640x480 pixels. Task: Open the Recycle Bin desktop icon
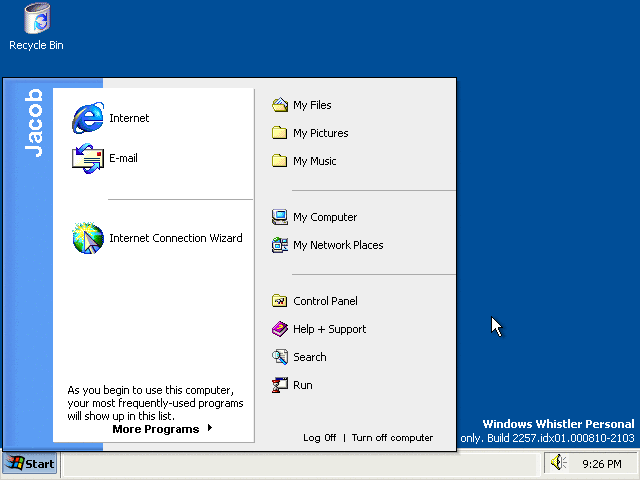coord(37,18)
